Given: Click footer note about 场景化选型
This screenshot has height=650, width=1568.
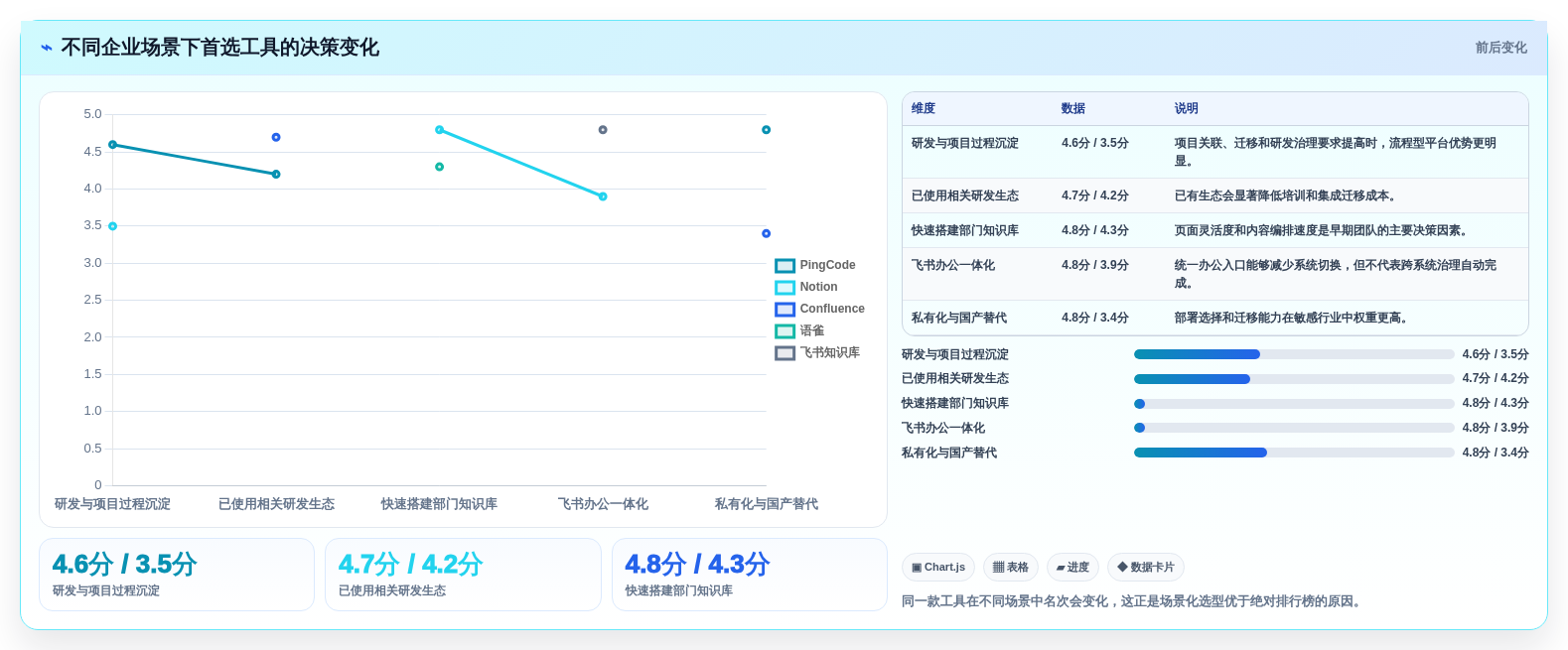Looking at the screenshot, I should pos(1133,601).
